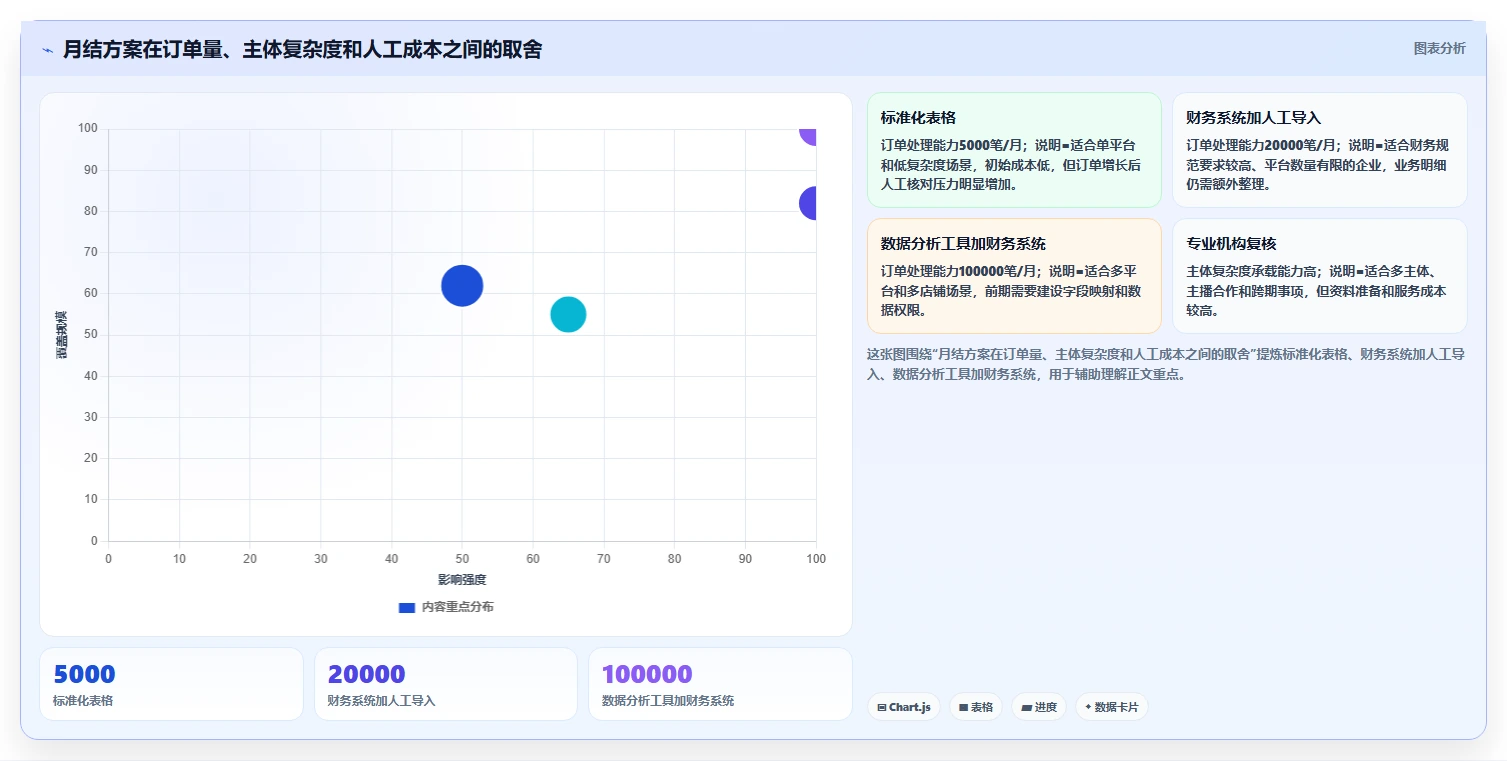Click the Chart.js tag
Screen dimensions: 1507x761
tap(904, 707)
